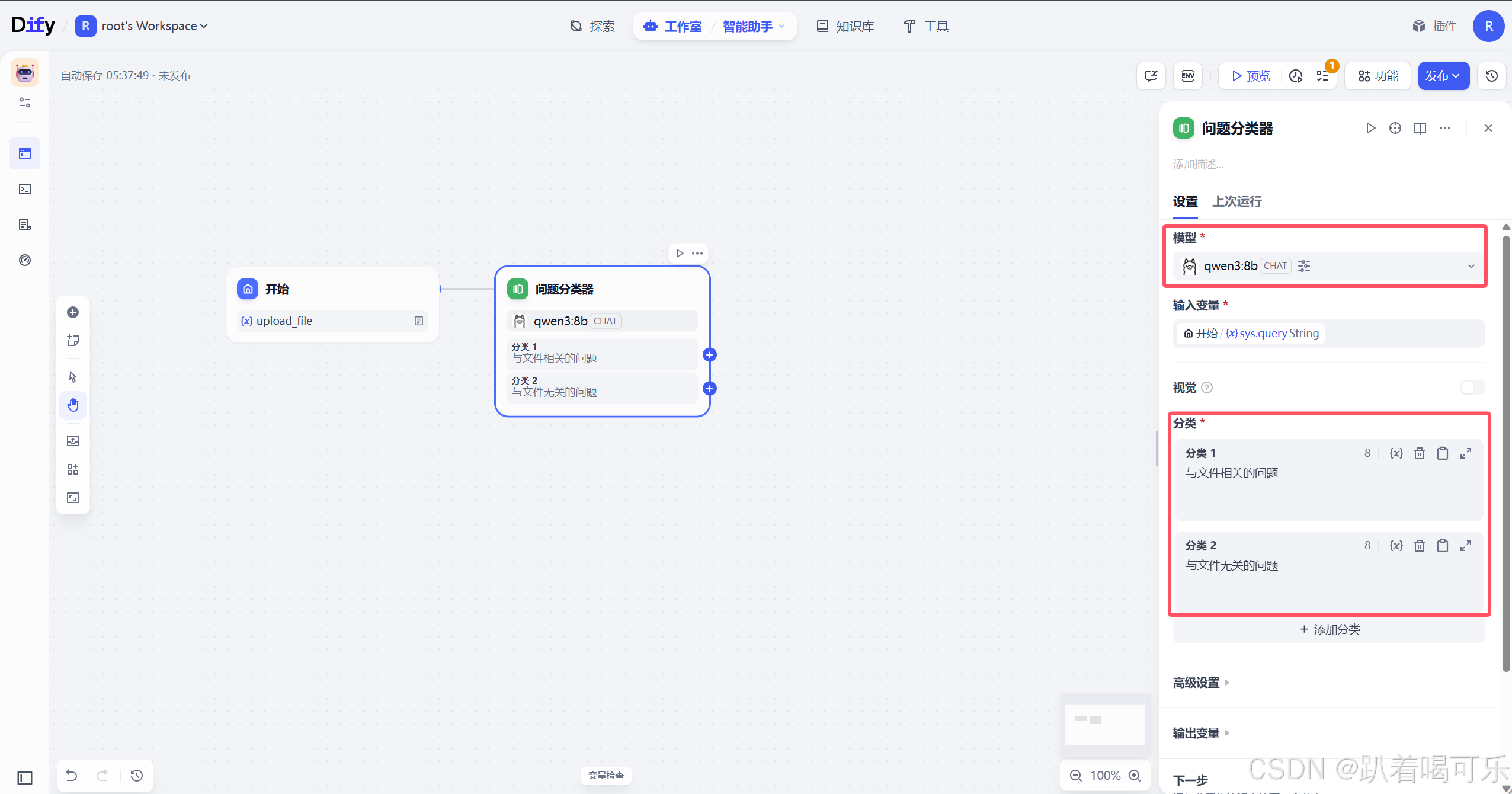This screenshot has height=794, width=1512.
Task: Redo the last canvas action
Action: (x=102, y=775)
